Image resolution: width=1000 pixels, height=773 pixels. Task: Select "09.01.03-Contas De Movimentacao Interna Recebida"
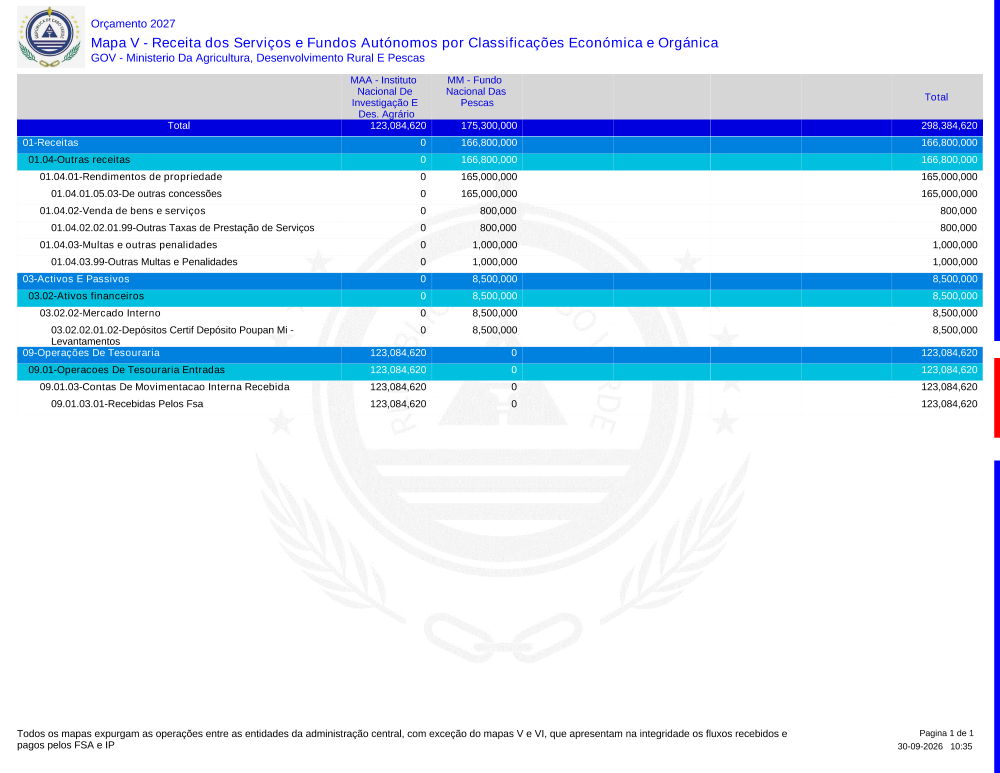coord(165,387)
